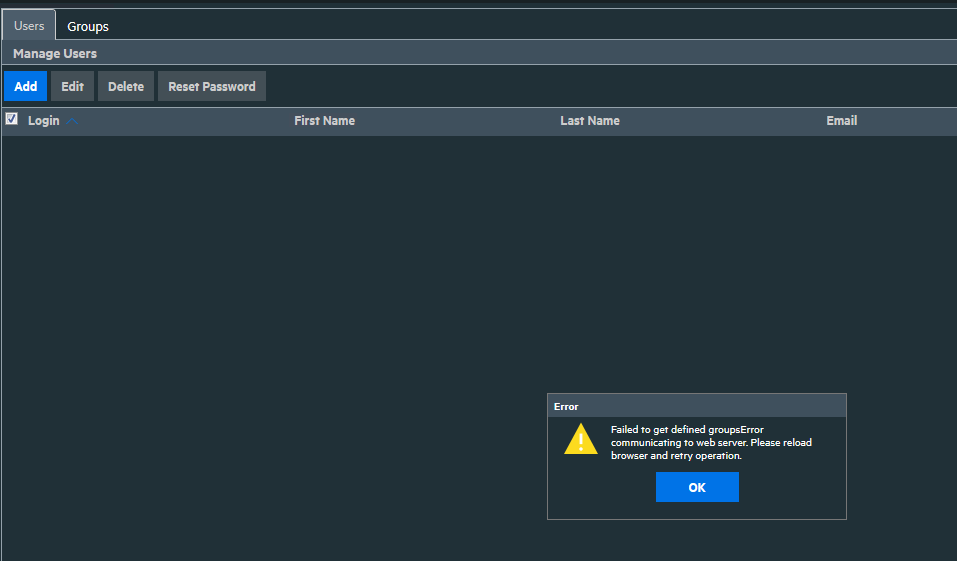This screenshot has height=561, width=957.
Task: Switch to the Groups tab
Action: click(88, 26)
